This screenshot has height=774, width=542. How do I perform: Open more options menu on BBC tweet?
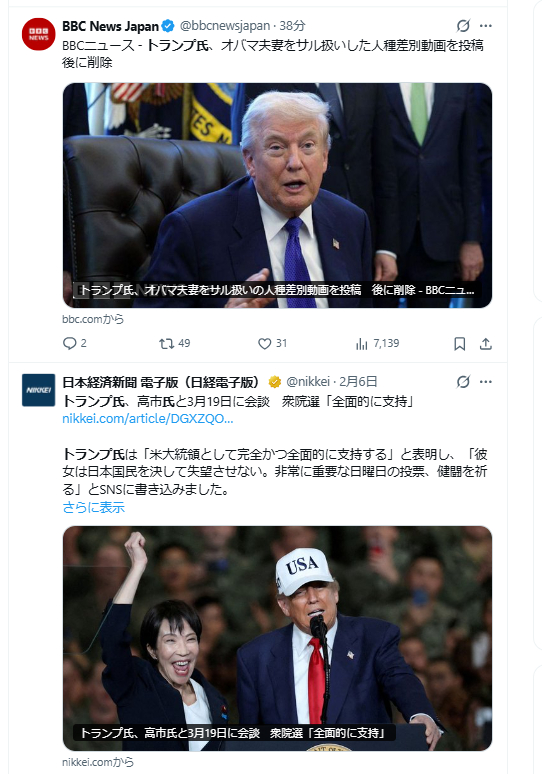(486, 26)
